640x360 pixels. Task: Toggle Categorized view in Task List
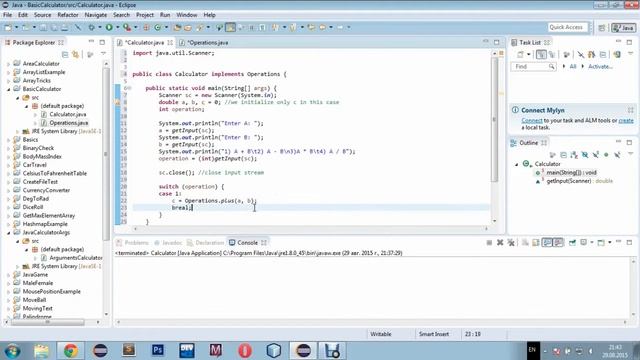click(541, 54)
